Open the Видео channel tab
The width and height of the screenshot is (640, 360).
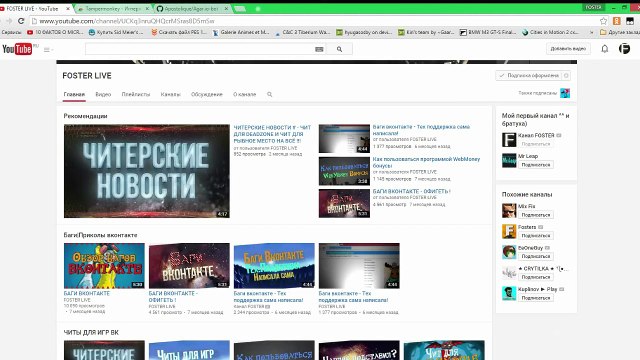click(x=103, y=94)
